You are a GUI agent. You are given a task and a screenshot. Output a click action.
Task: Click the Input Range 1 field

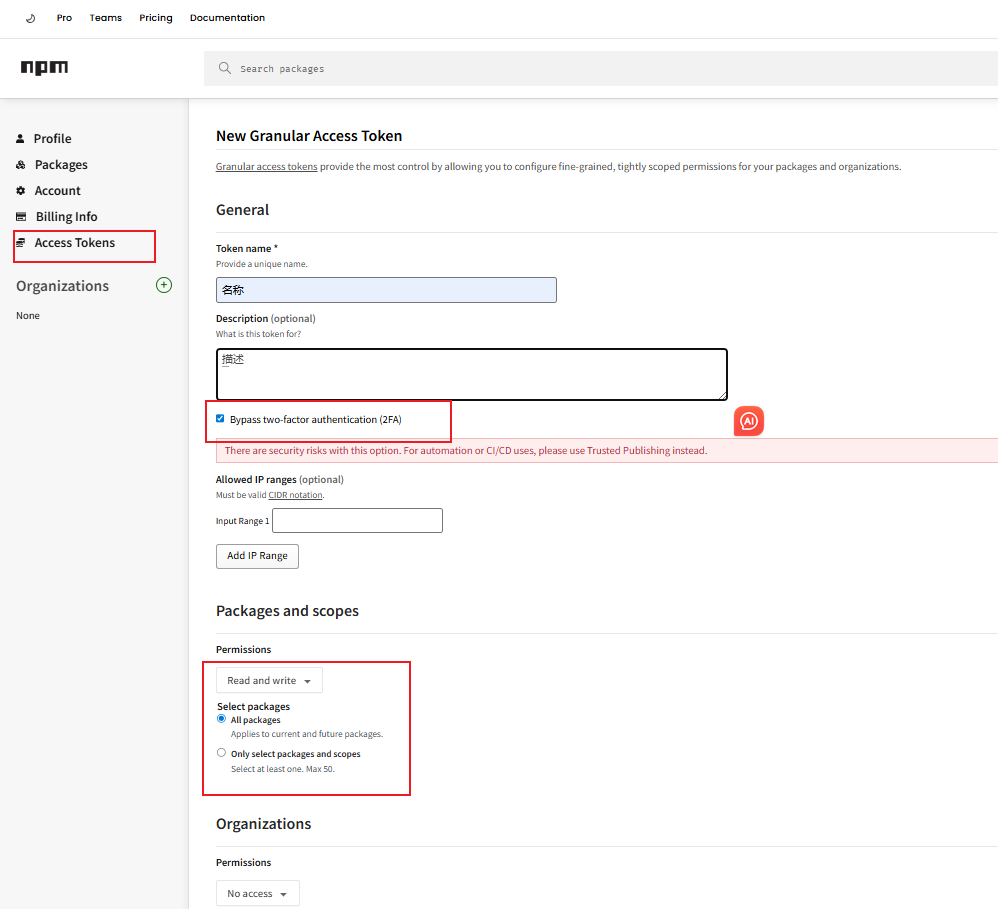point(357,521)
